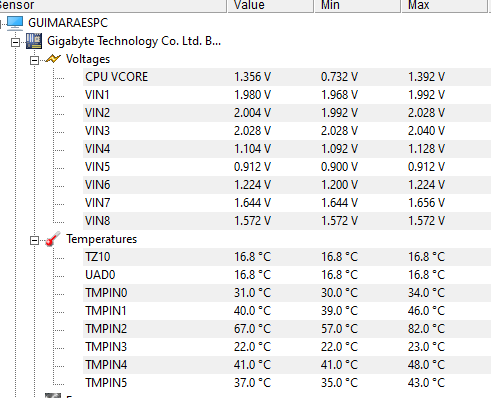
Task: Select the VIN8 voltage row
Action: (x=287, y=221)
